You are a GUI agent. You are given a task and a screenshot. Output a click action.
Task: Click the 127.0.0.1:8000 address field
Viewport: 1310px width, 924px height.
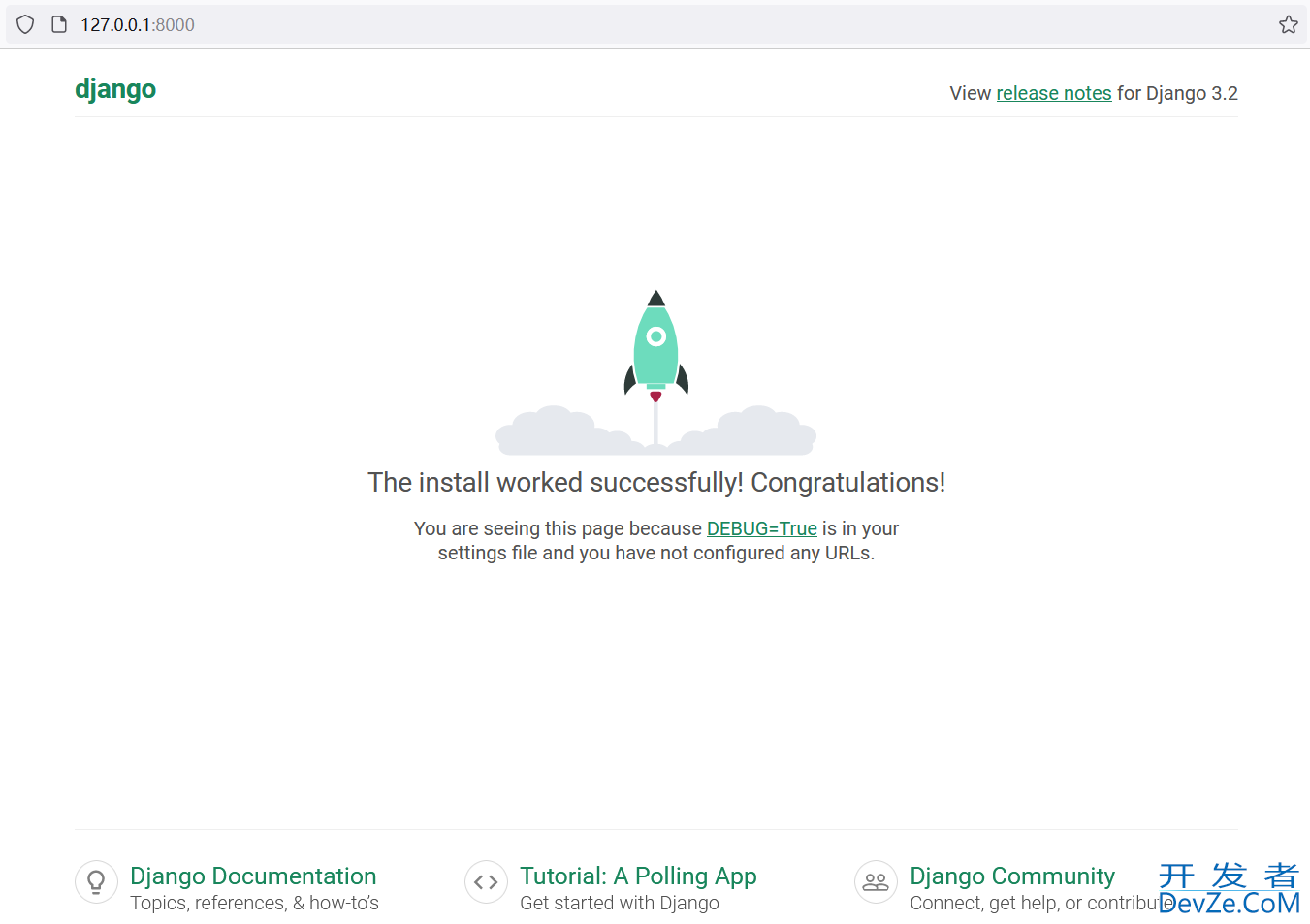655,24
